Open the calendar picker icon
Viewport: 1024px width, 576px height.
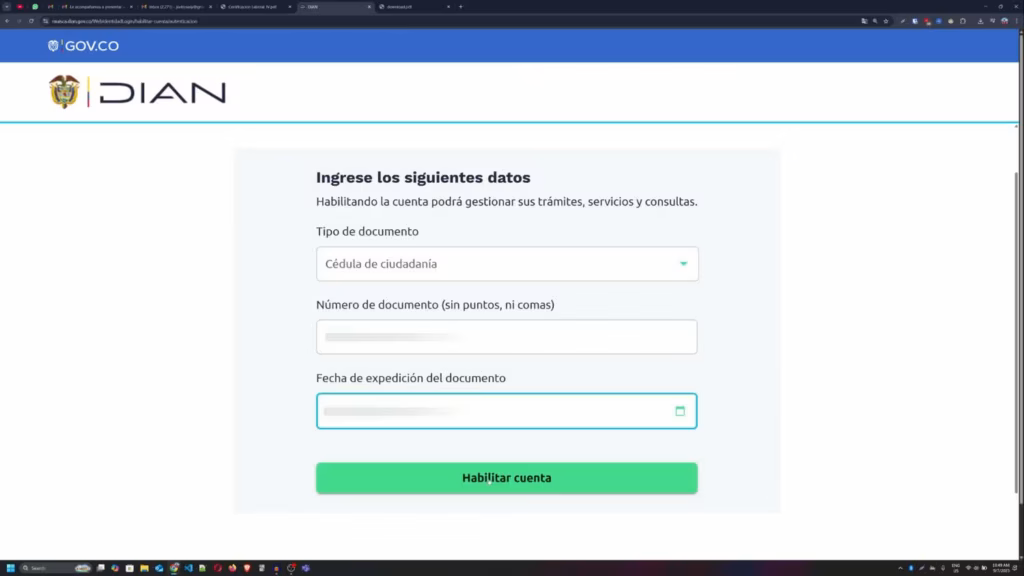[680, 411]
